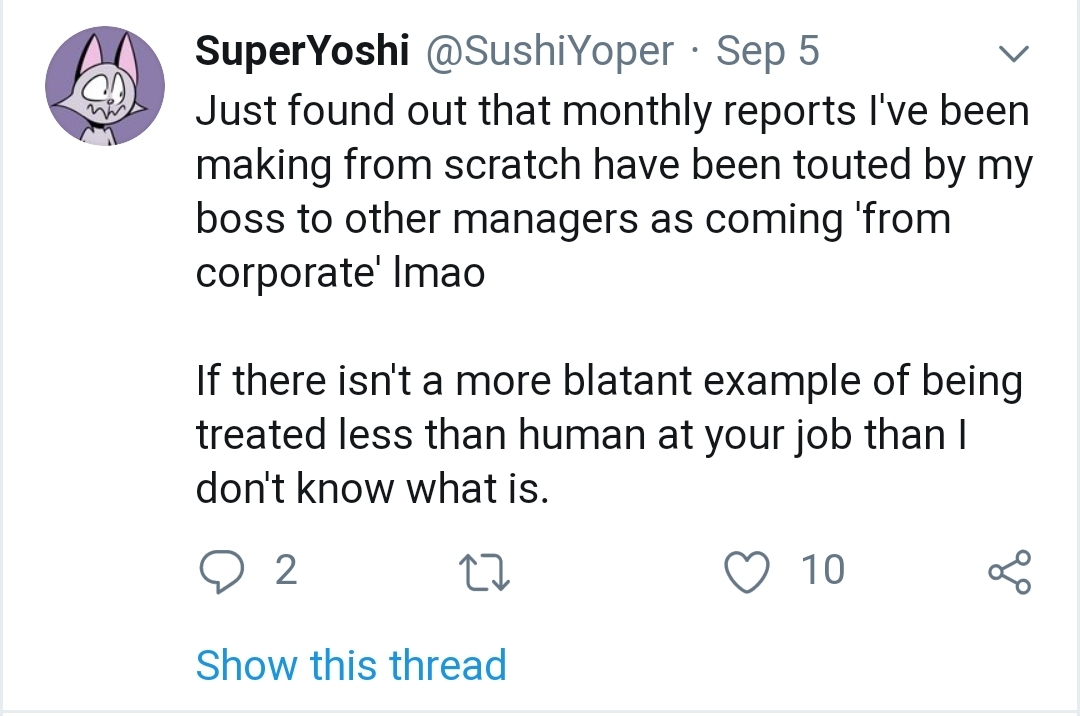1080x716 pixels.
Task: Open the SuperYoshi display name profile
Action: (302, 51)
